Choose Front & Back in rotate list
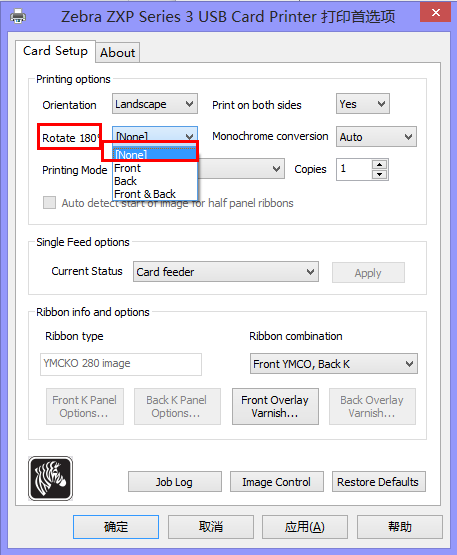The image size is (457, 555). pyautogui.click(x=155, y=194)
